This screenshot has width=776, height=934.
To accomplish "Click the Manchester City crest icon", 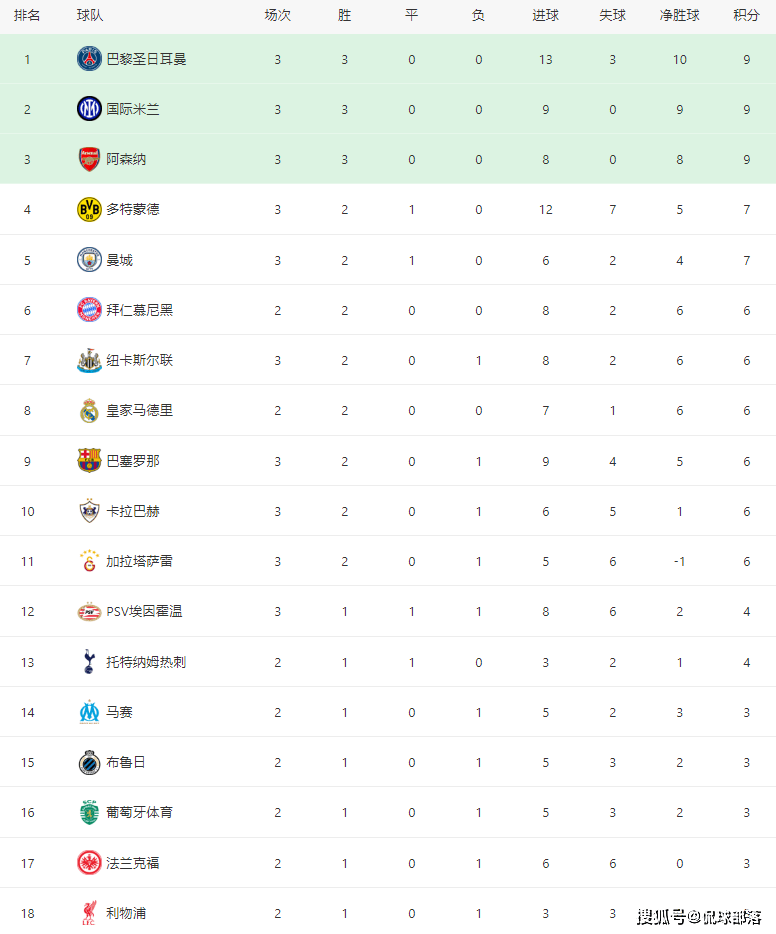I will (90, 260).
